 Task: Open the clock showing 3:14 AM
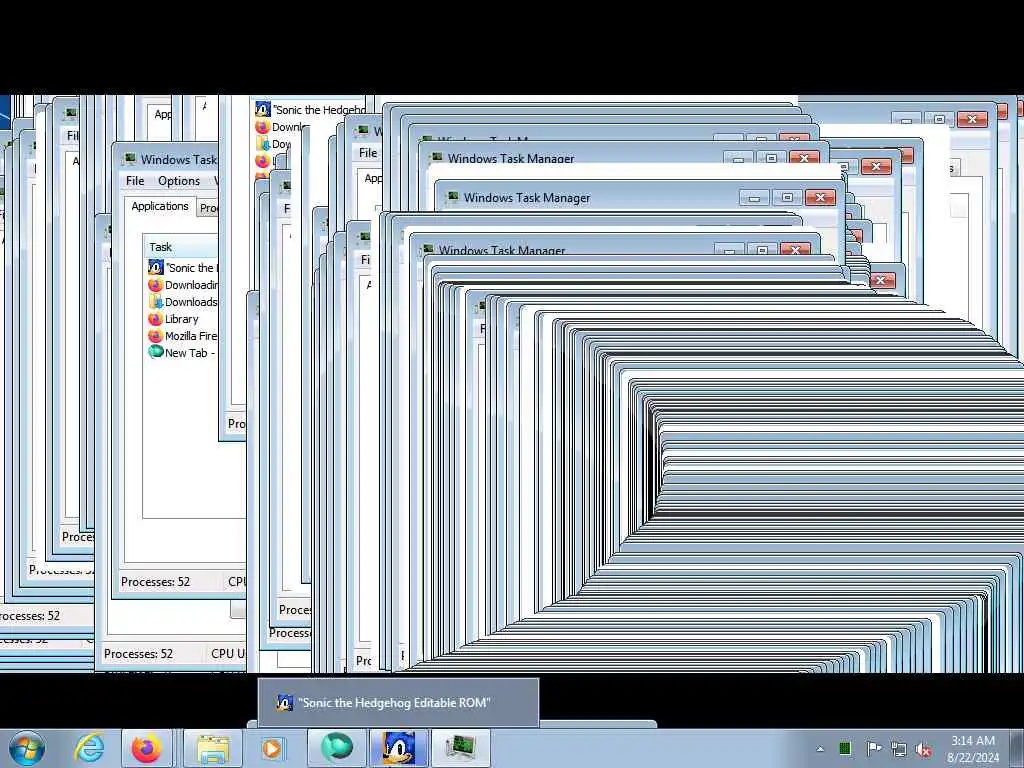(972, 748)
